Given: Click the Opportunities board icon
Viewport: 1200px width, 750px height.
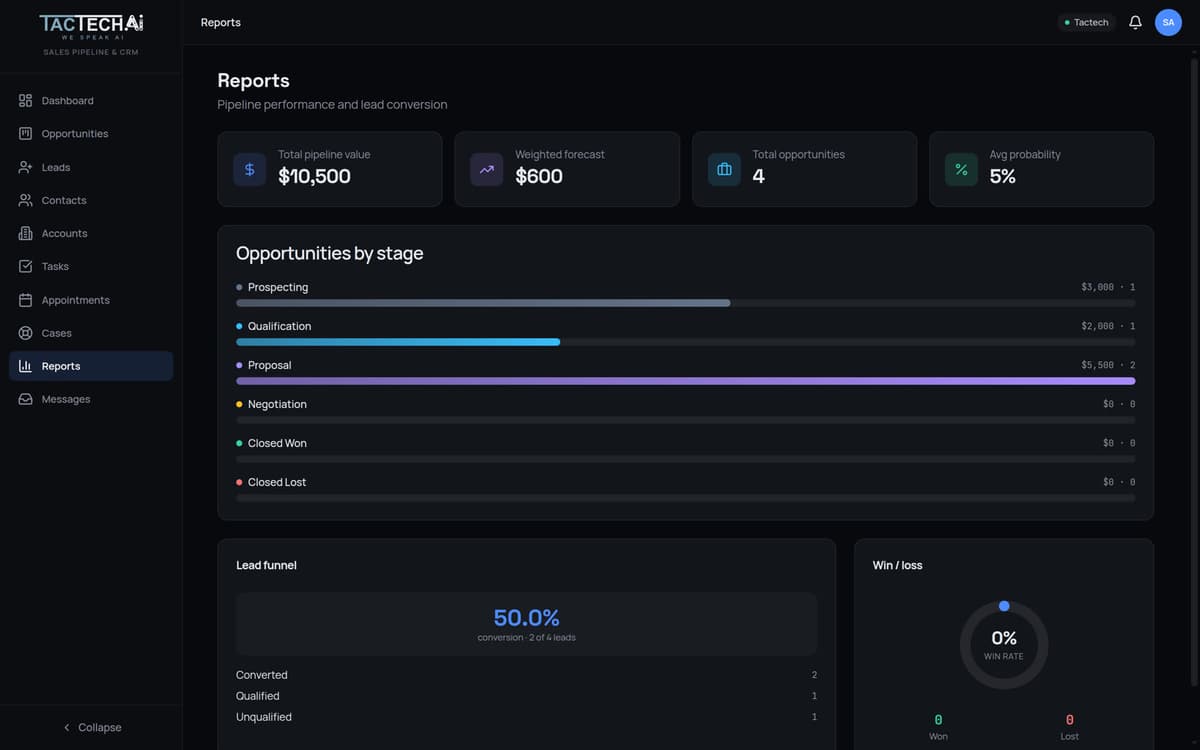Looking at the screenshot, I should click(26, 134).
